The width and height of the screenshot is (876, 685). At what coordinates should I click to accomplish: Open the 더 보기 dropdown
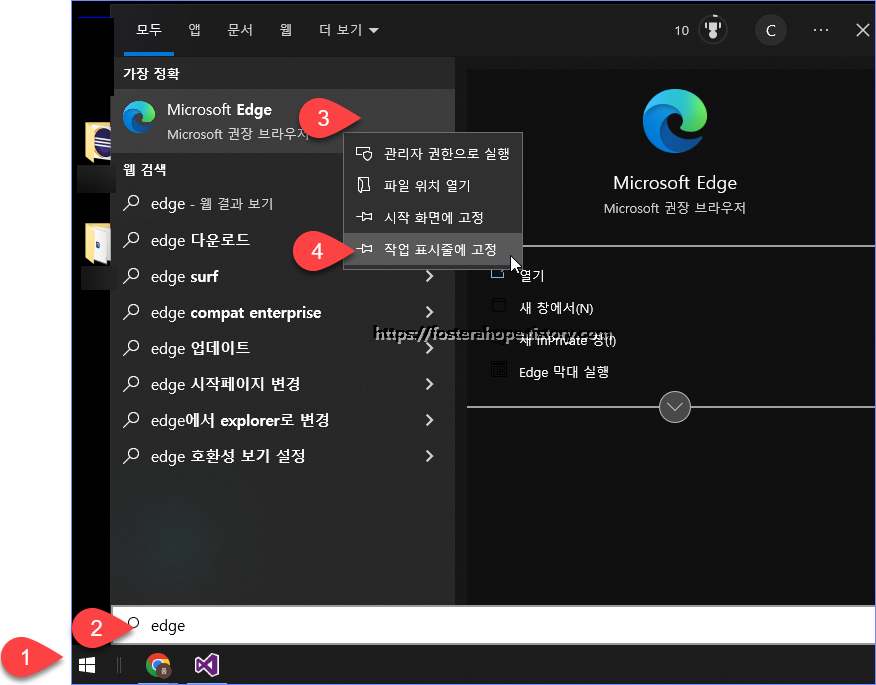[349, 30]
